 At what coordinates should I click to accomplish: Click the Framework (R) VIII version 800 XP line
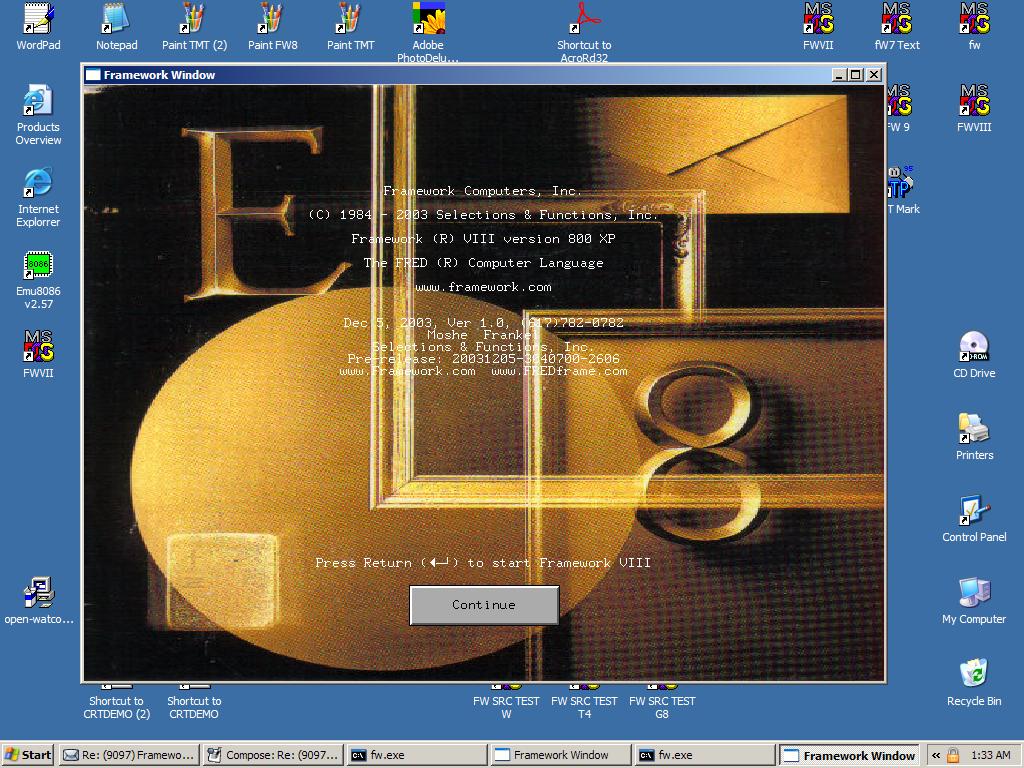click(483, 238)
